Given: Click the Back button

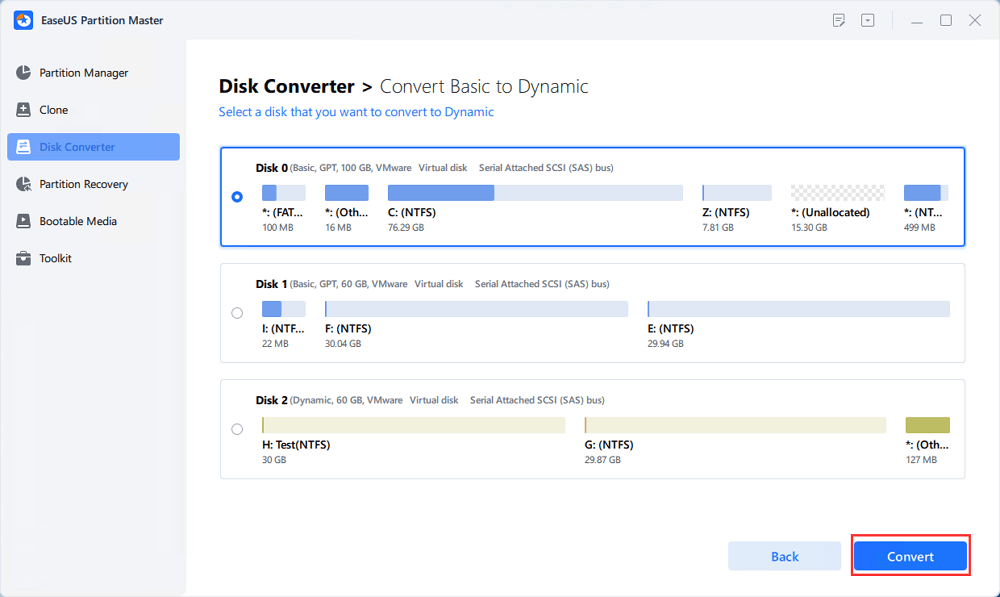Looking at the screenshot, I should 785,557.
